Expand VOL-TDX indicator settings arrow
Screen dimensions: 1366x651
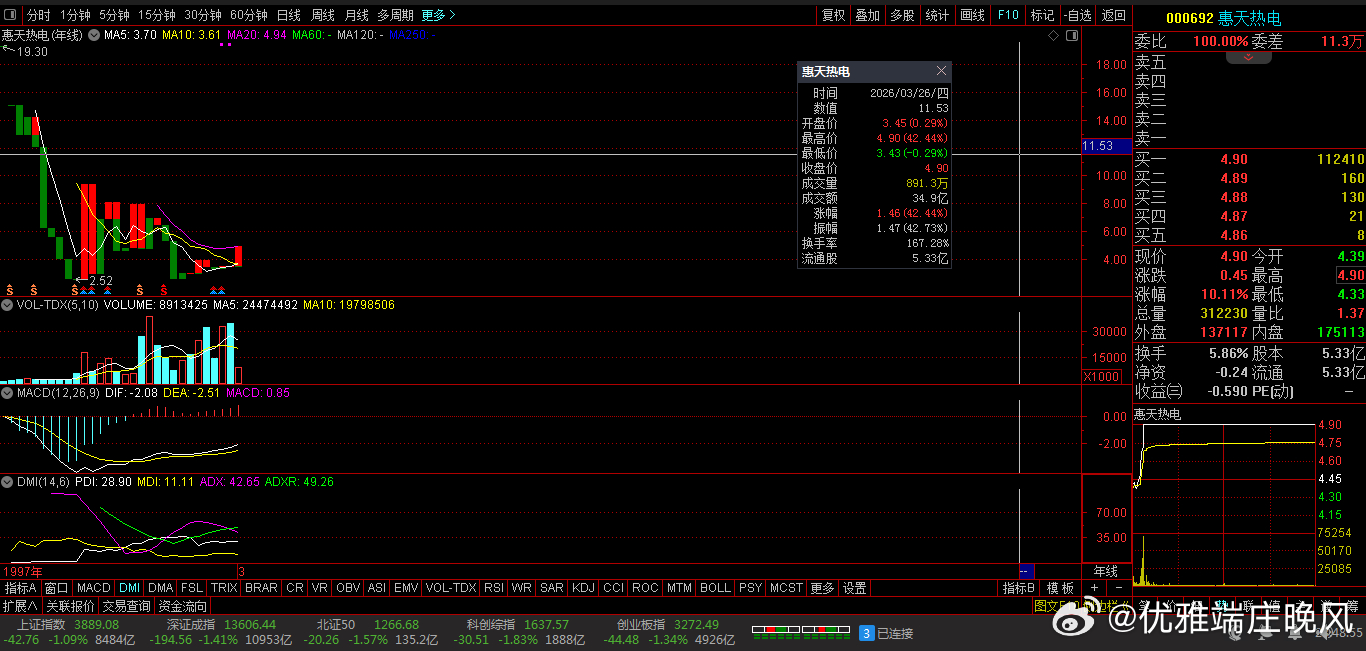pos(8,305)
